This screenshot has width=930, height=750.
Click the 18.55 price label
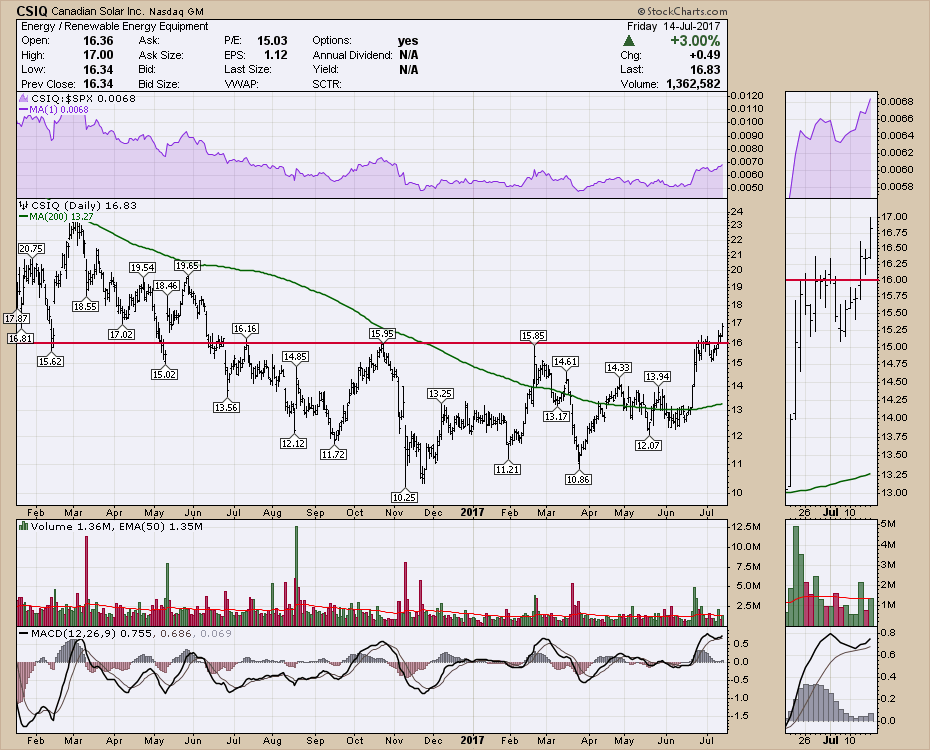tap(85, 307)
